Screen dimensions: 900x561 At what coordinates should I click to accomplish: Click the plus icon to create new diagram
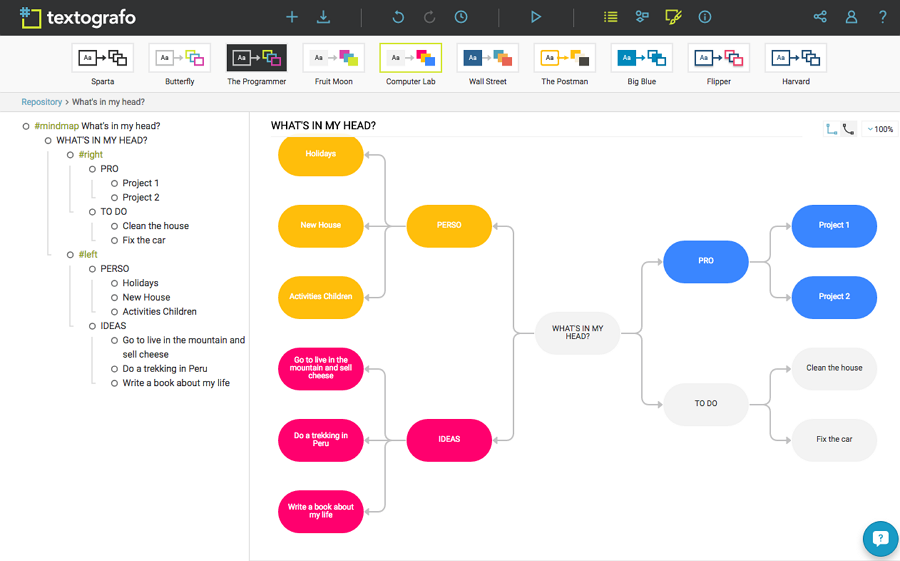click(292, 17)
